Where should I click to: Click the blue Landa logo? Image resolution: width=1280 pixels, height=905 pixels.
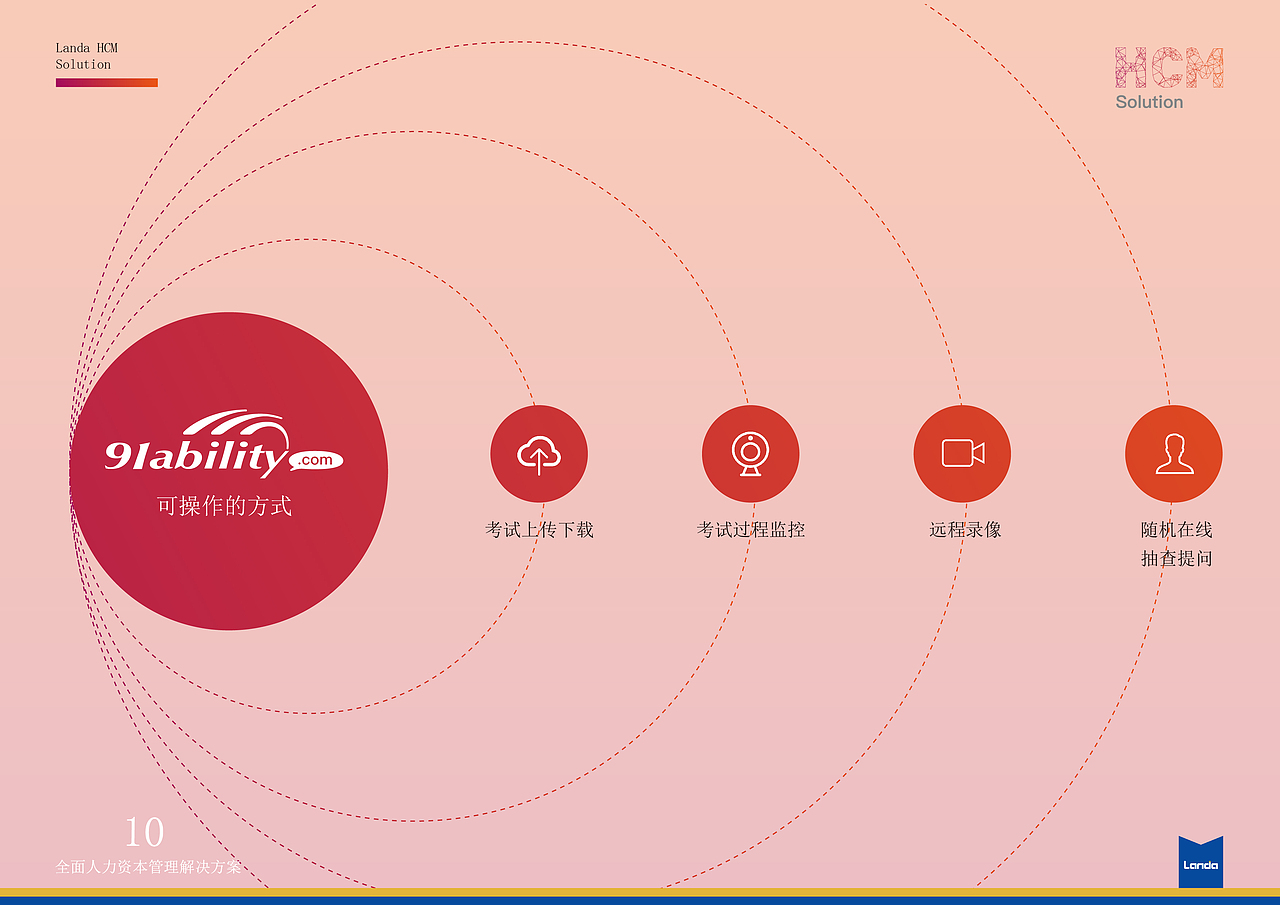pos(1201,862)
